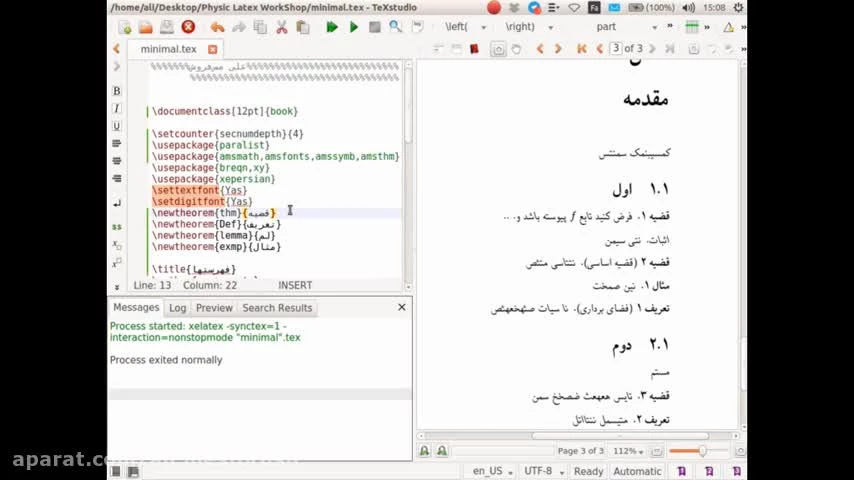The width and height of the screenshot is (854, 480).
Task: Click the scissors Cut icon
Action: tap(281, 27)
